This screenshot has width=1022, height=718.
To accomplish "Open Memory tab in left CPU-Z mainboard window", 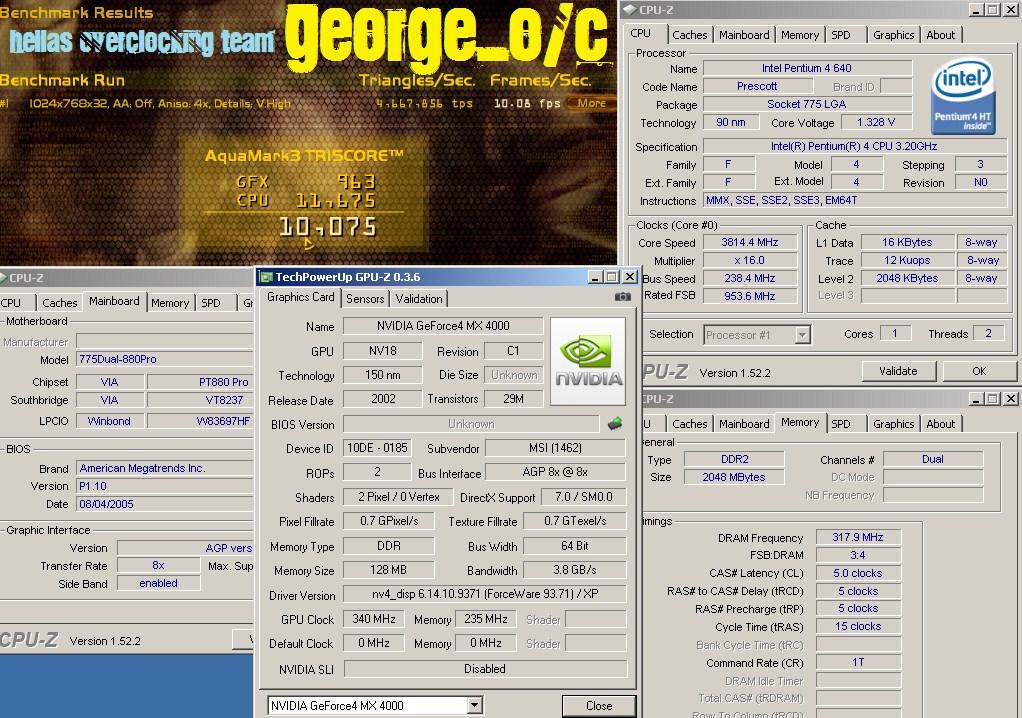I will pos(169,303).
